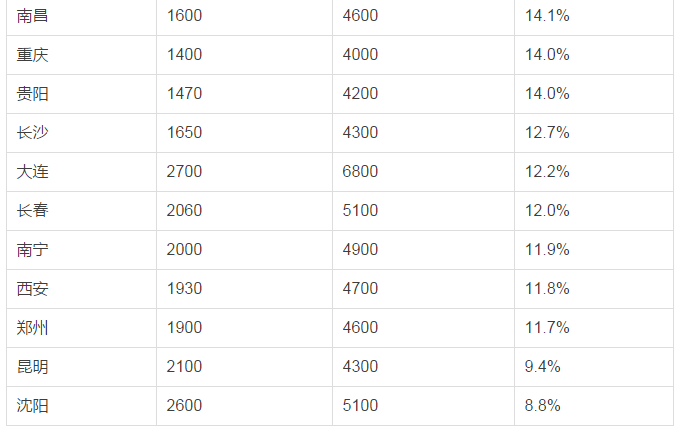681x434 pixels.
Task: Select the 西安 city name
Action: click(x=33, y=289)
